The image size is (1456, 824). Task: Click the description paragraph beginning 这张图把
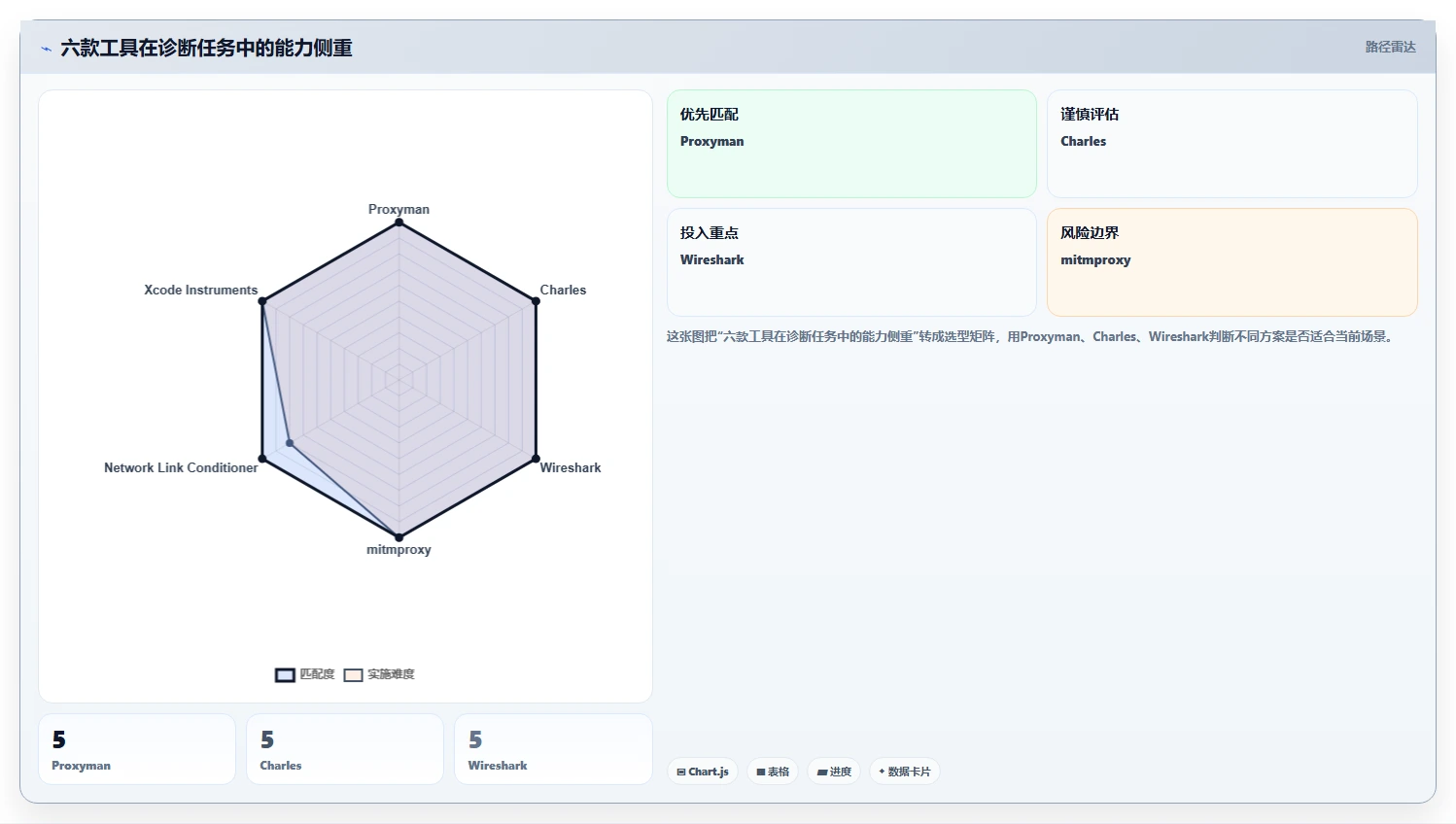[1032, 336]
